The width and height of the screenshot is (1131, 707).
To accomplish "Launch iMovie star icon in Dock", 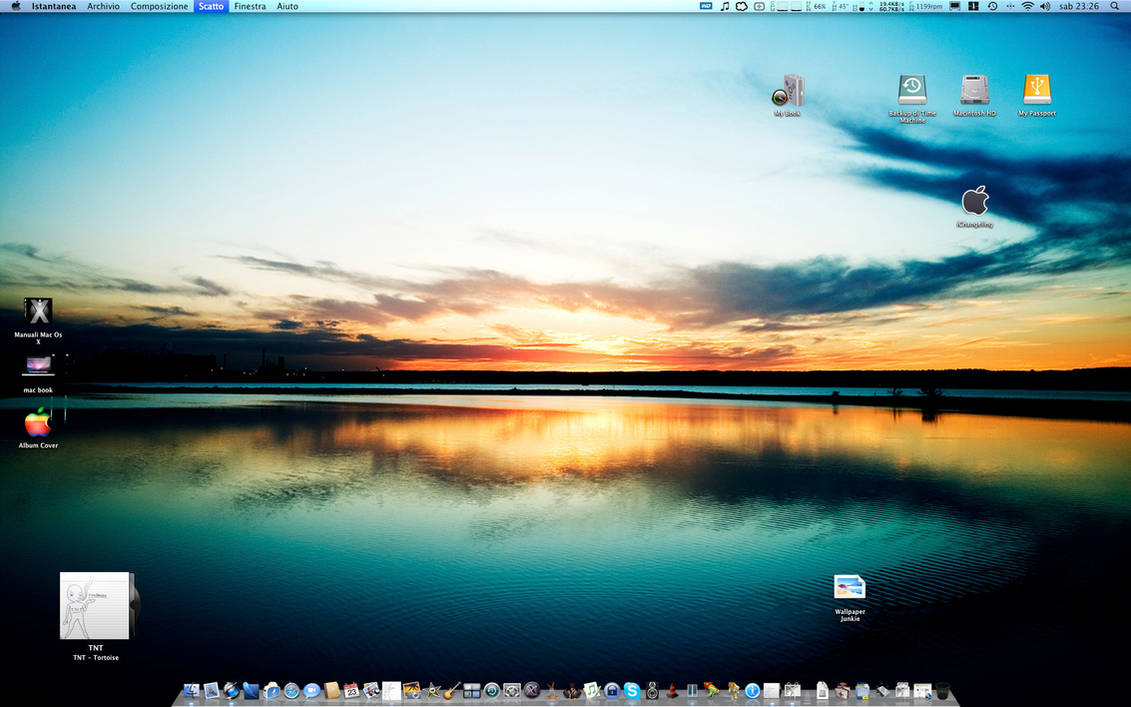I will click(433, 691).
